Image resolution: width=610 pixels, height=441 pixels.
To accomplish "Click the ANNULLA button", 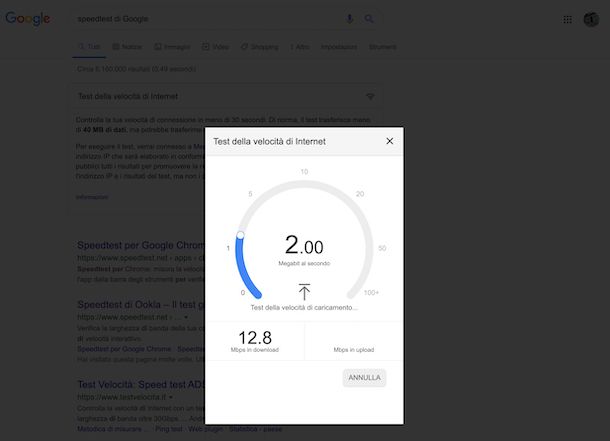I will pos(364,378).
